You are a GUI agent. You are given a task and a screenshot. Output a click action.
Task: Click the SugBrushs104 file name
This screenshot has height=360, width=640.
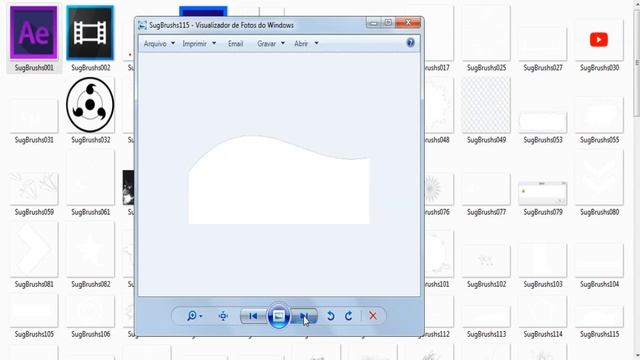599,284
